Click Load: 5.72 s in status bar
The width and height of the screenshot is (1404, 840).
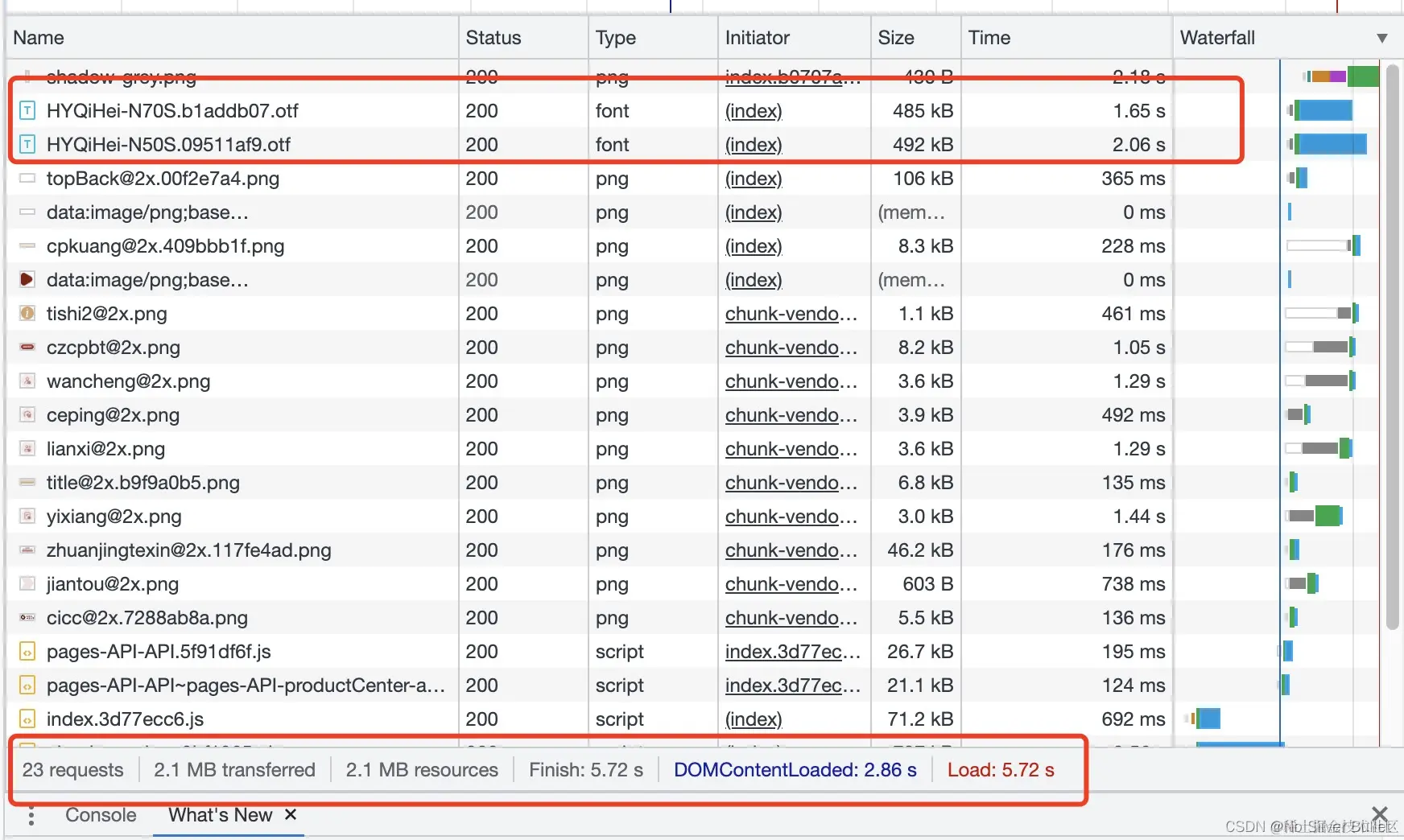[1001, 770]
